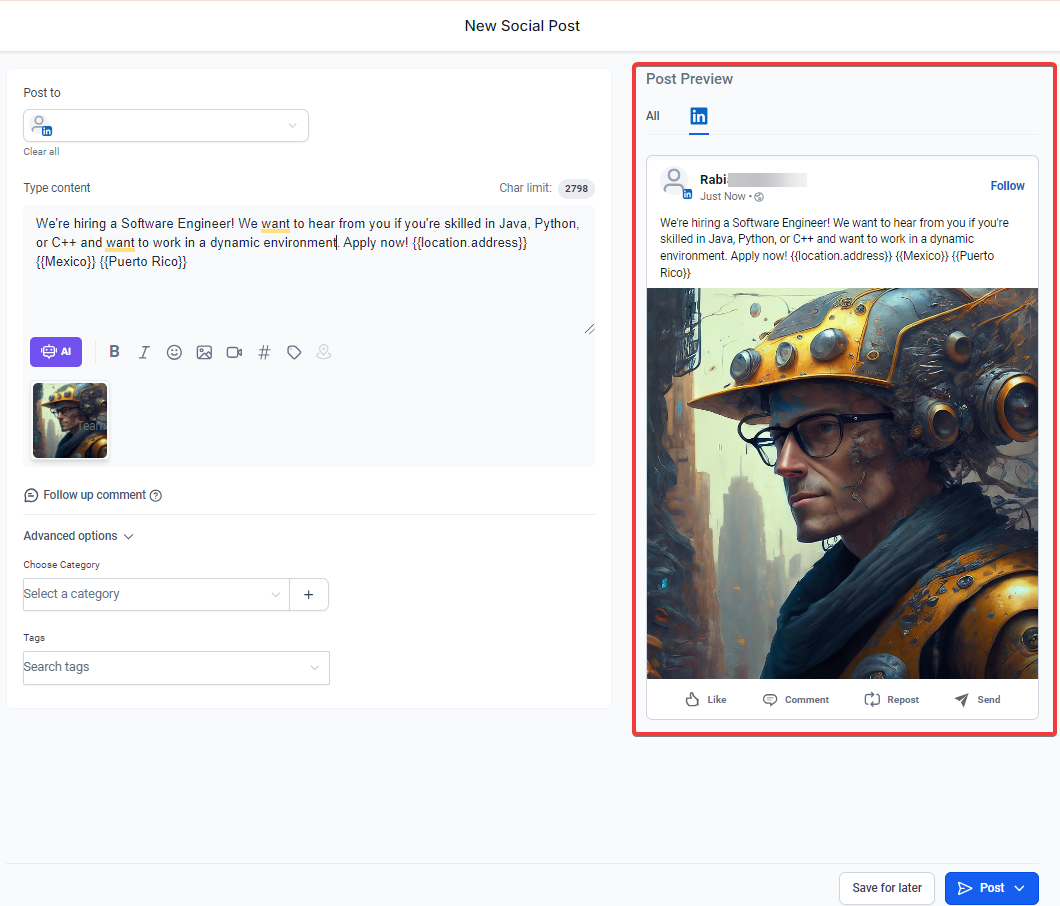Toggle italic formatting in the editor toolbar
1060x906 pixels.
144,352
